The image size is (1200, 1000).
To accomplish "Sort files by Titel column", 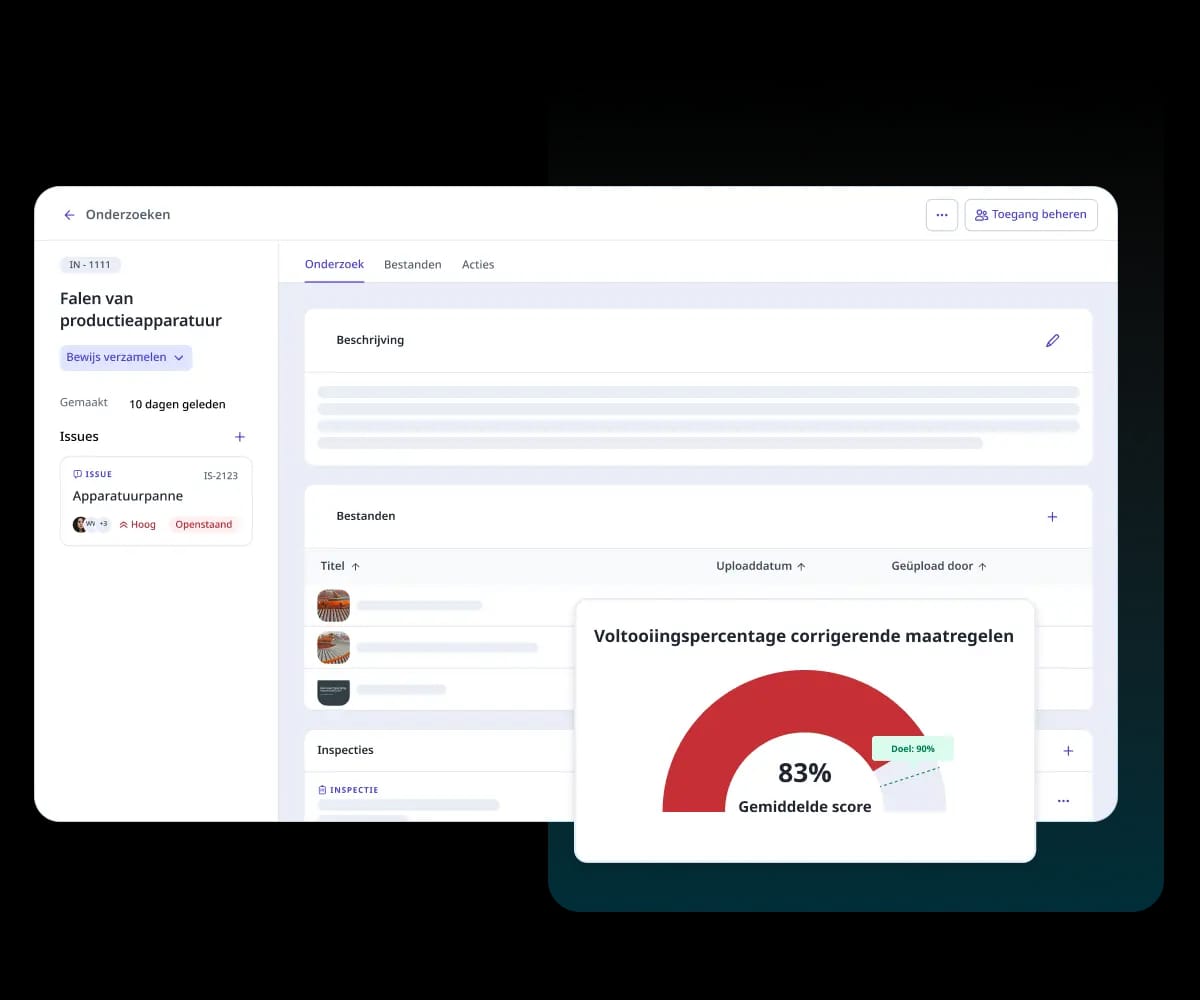I will (340, 566).
